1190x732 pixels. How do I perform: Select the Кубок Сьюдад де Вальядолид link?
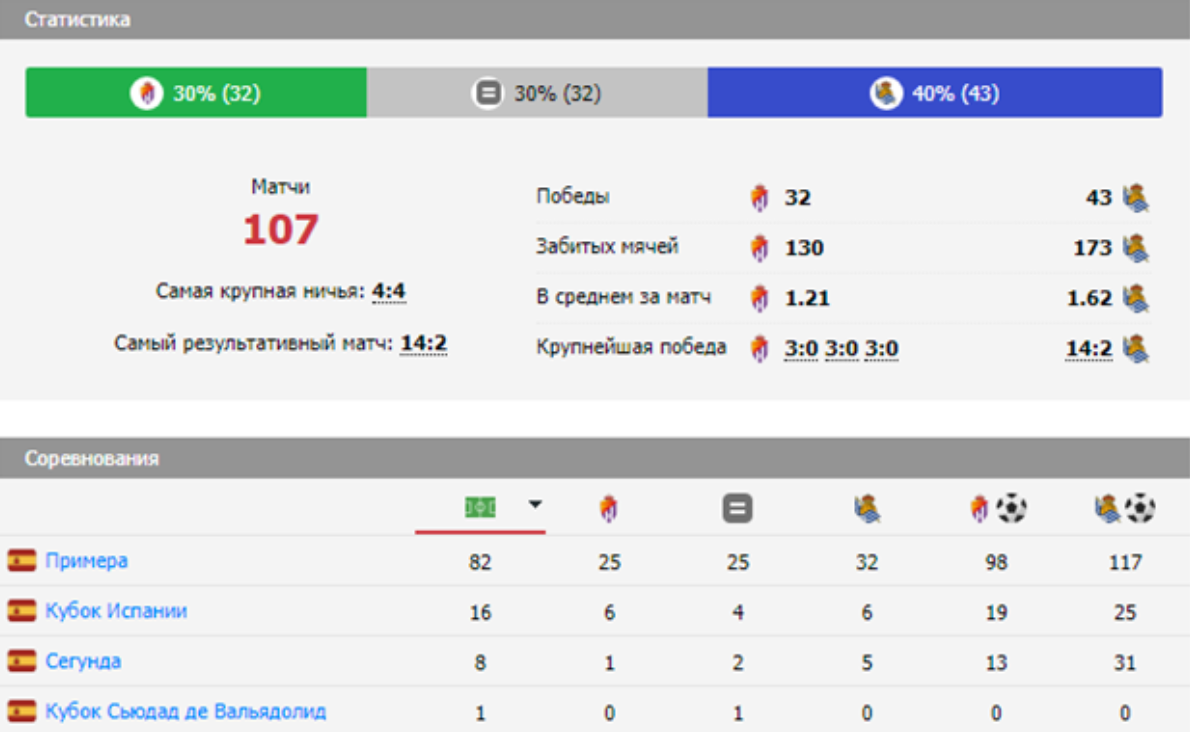(185, 712)
